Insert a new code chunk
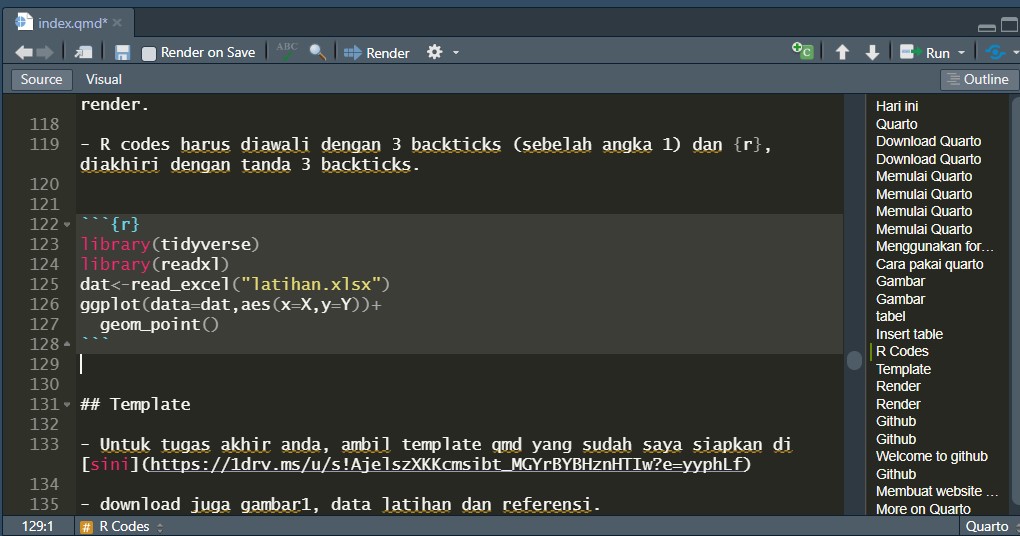 (802, 52)
